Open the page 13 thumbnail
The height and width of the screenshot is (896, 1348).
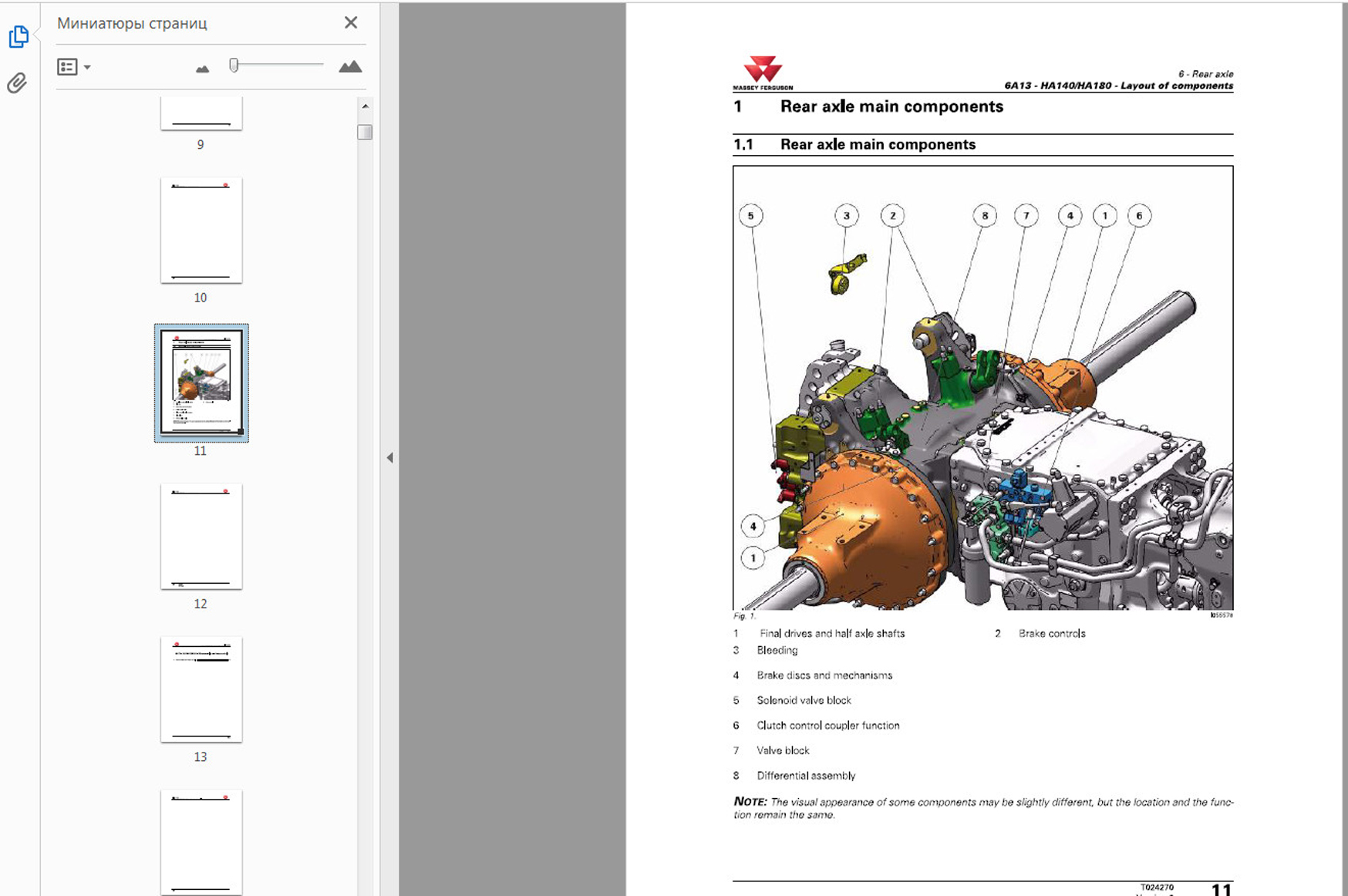pyautogui.click(x=201, y=689)
